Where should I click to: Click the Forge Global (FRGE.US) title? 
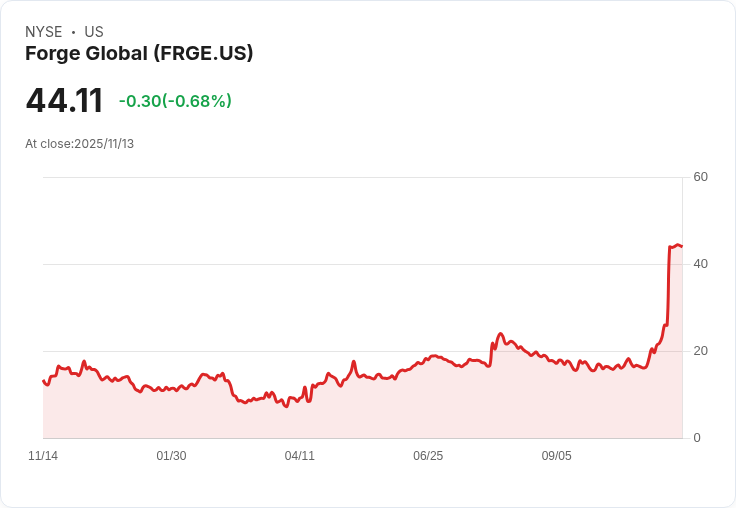(x=139, y=54)
